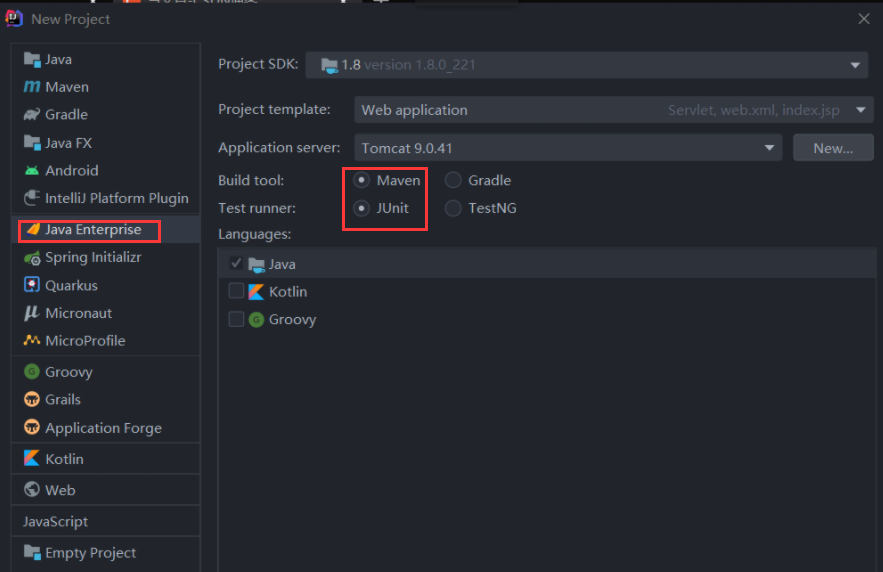Viewport: 883px width, 572px height.
Task: Select the Maven project category label
Action: [67, 87]
